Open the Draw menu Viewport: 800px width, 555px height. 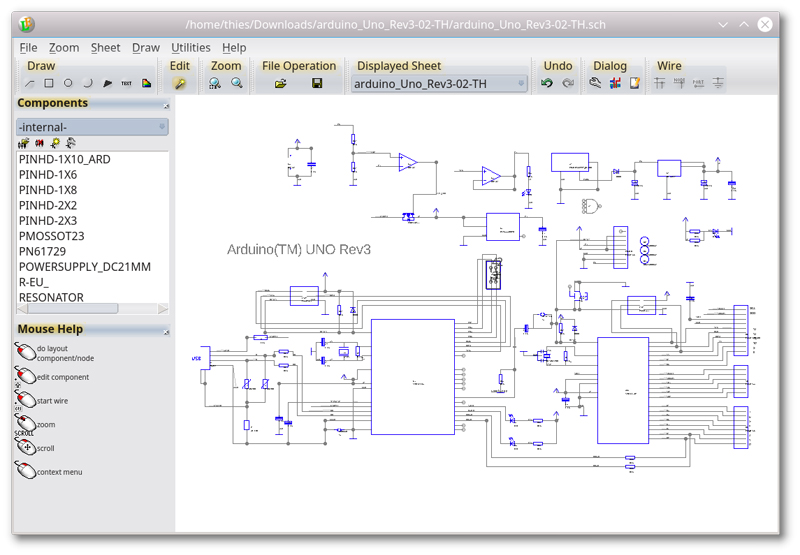146,47
